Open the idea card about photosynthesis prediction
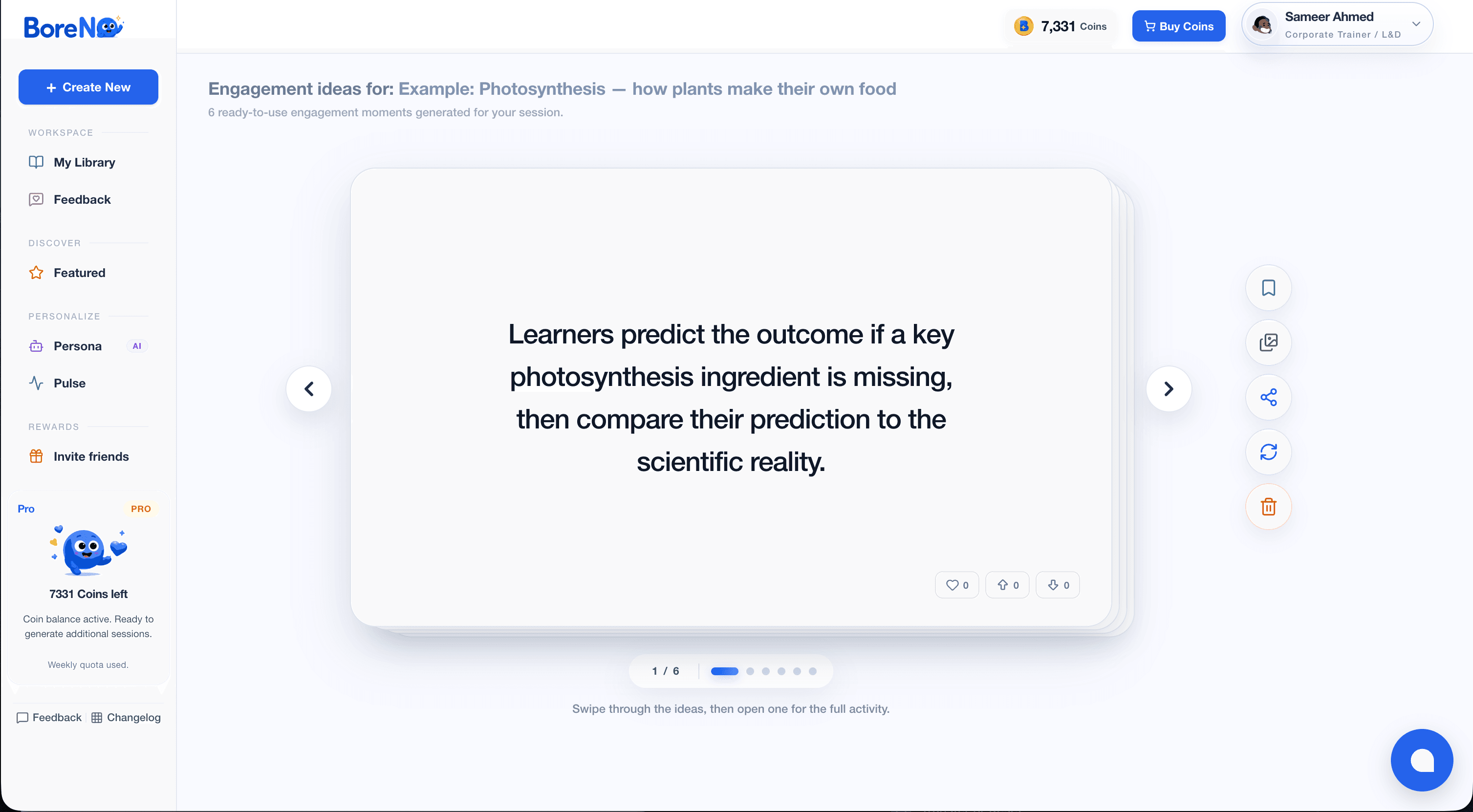 731,397
